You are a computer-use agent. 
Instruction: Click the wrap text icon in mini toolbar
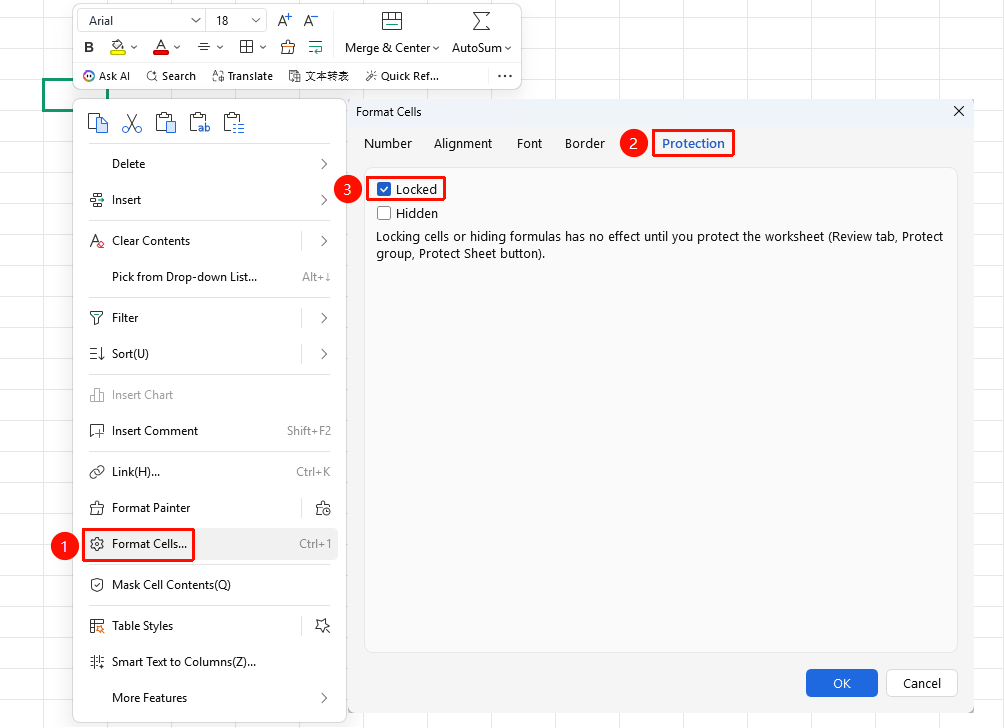(316, 47)
